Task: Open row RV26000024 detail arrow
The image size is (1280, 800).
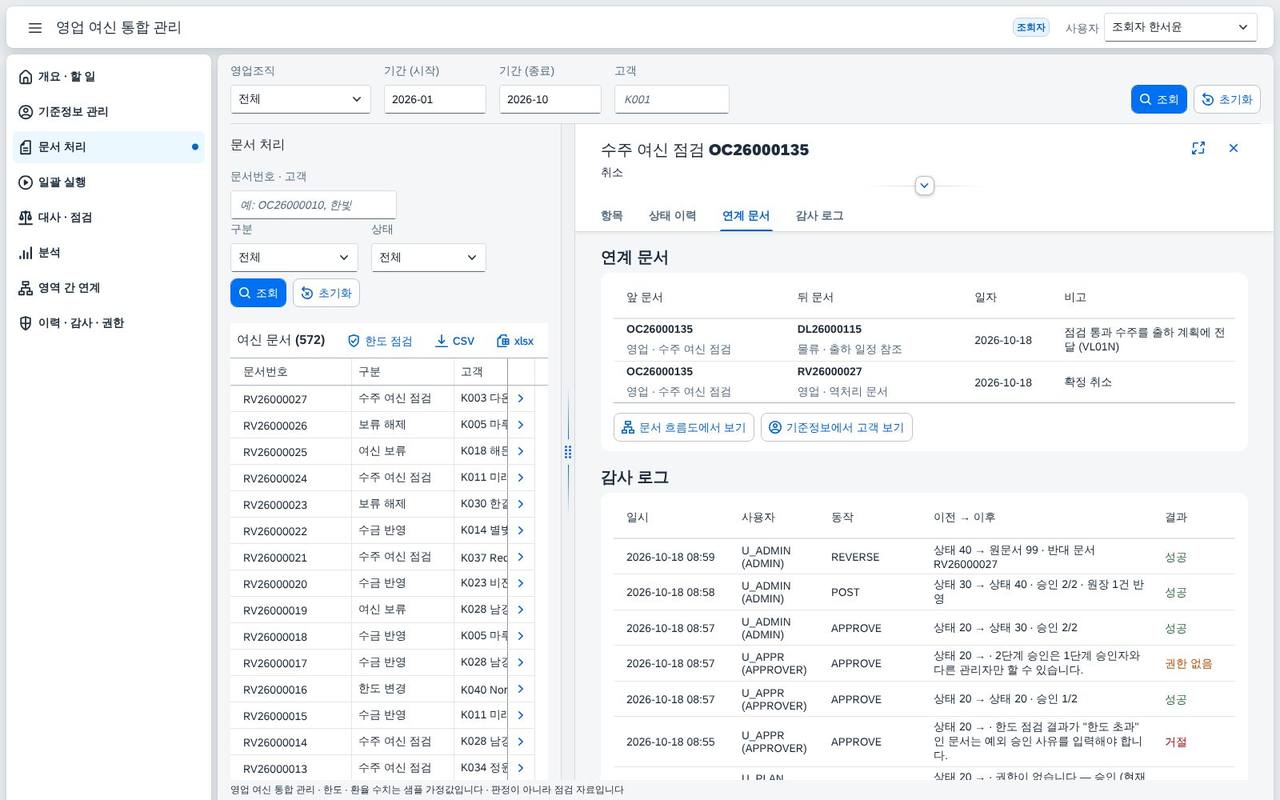Action: (x=520, y=478)
